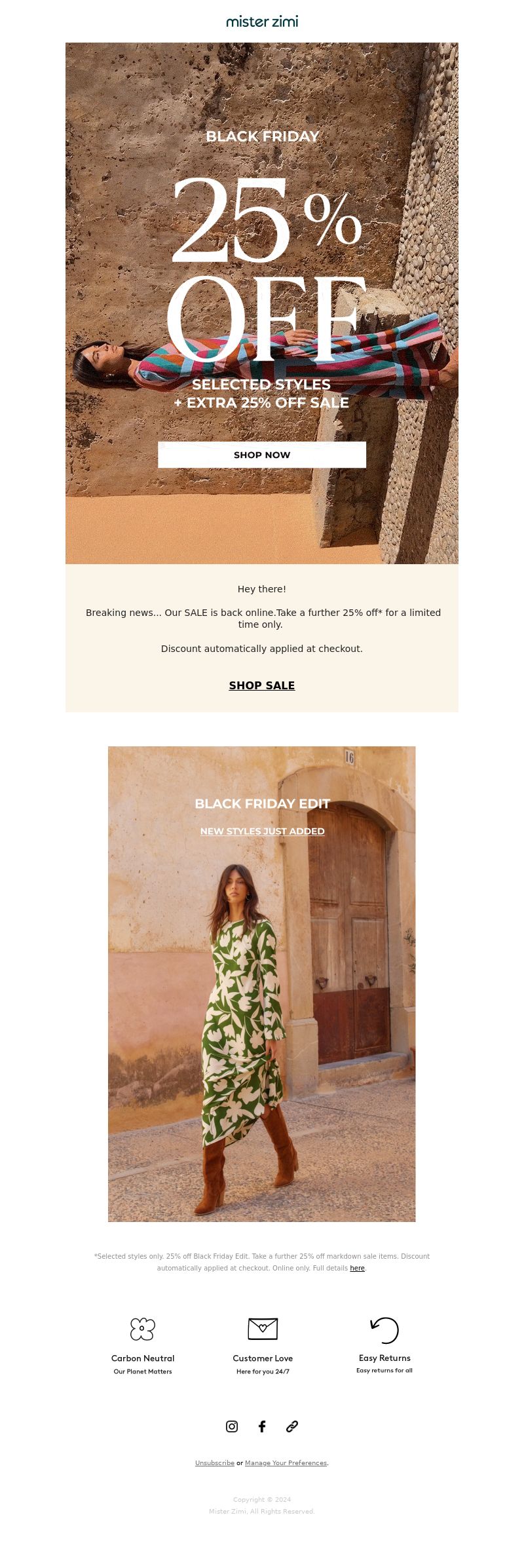The width and height of the screenshot is (524, 1568).
Task: Click the BLACK FRIDAY EDIT heading
Action: 262,803
